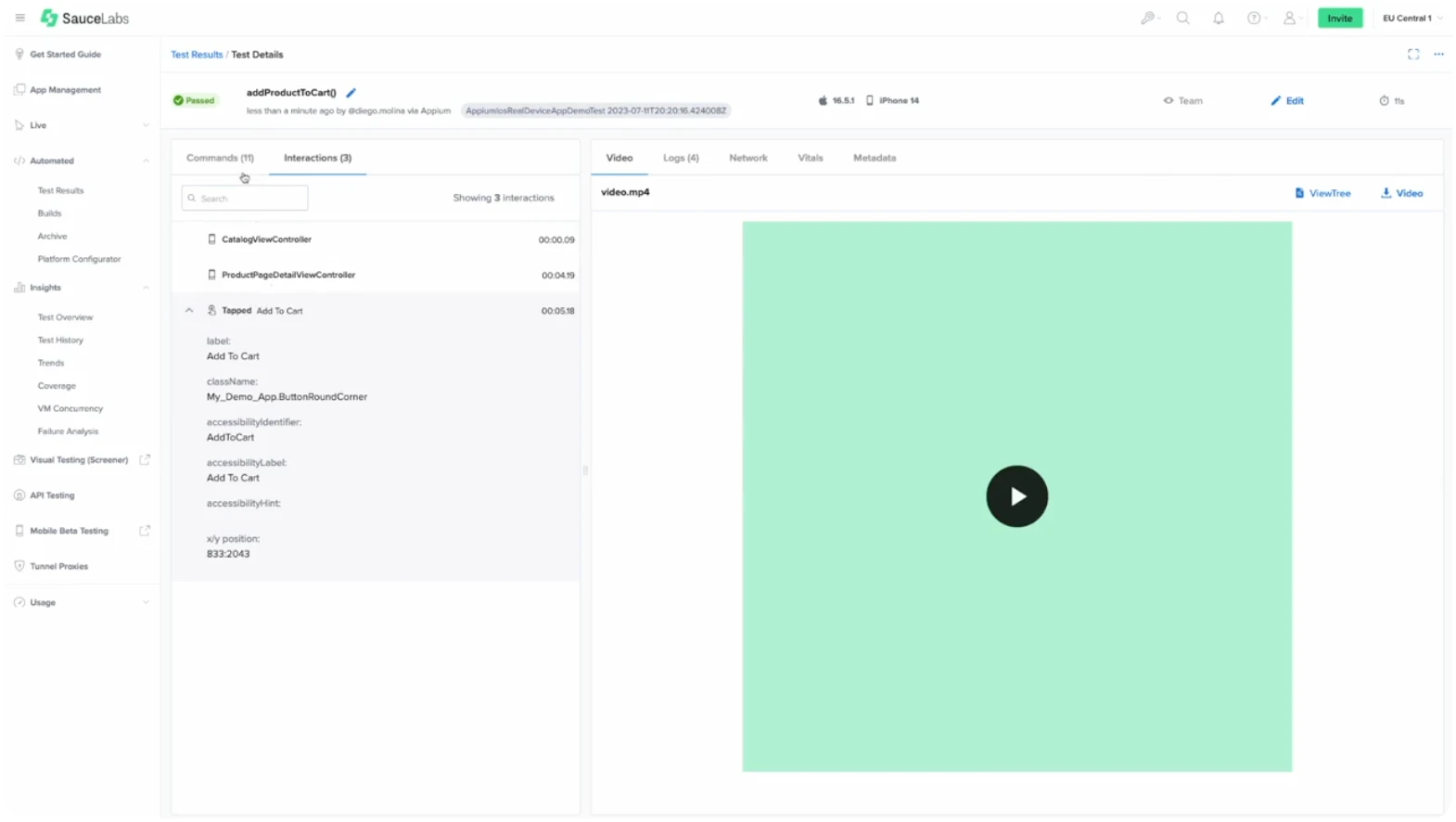This screenshot has height=822, width=1456.
Task: Click the Test Results breadcrumb link
Action: click(x=197, y=55)
